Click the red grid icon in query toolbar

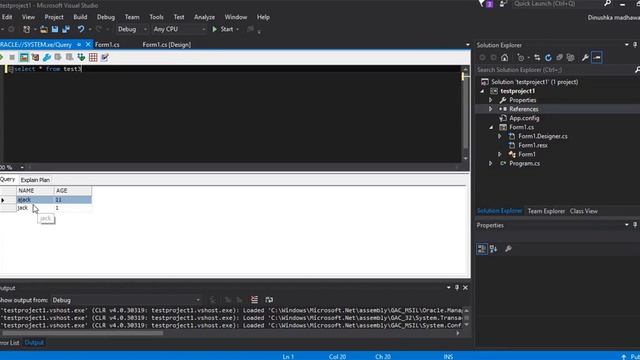click(x=93, y=58)
